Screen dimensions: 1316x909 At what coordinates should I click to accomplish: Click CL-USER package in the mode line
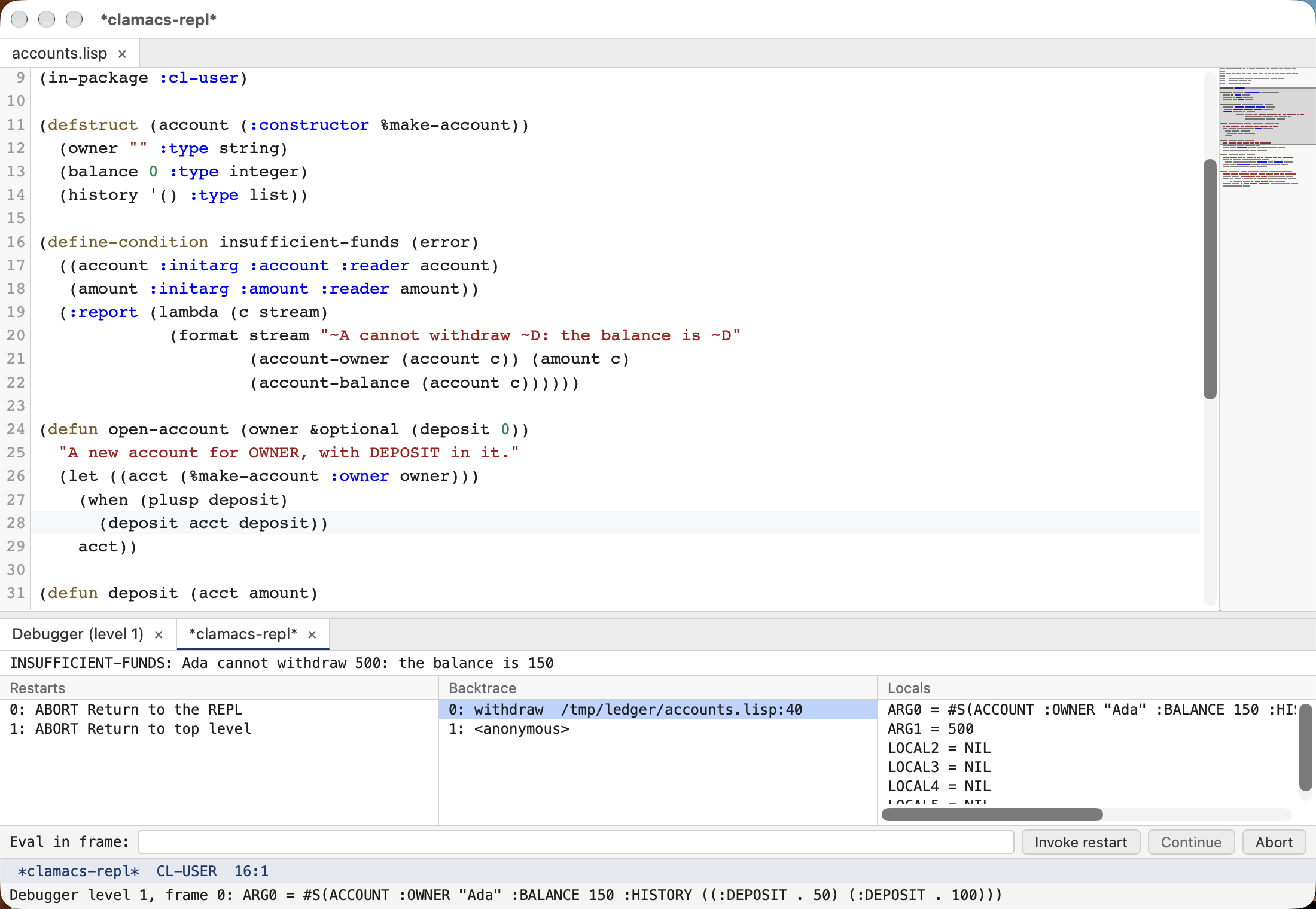tap(187, 871)
